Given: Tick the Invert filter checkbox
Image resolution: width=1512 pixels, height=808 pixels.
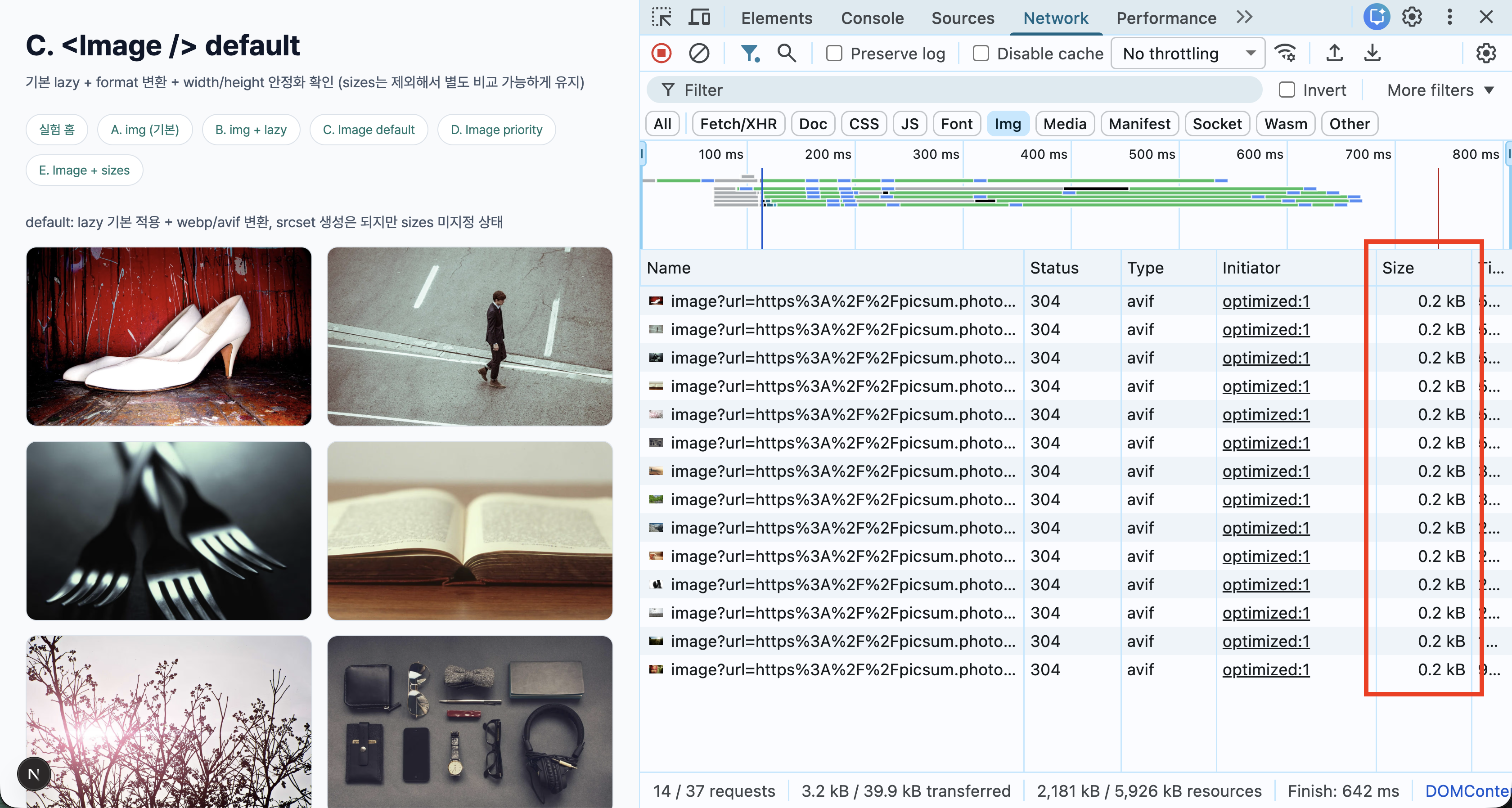Looking at the screenshot, I should pyautogui.click(x=1287, y=90).
